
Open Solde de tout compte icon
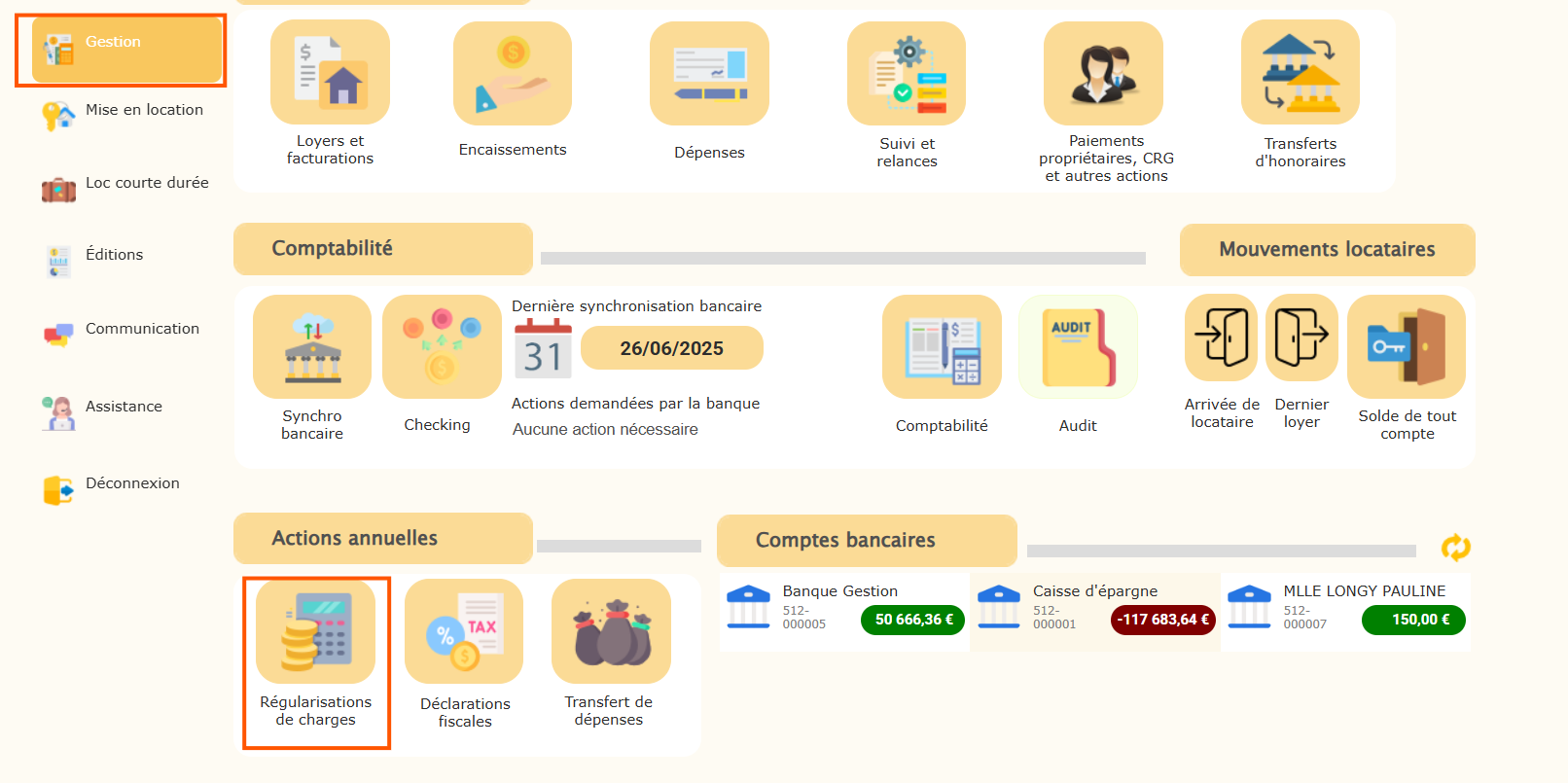1407,347
